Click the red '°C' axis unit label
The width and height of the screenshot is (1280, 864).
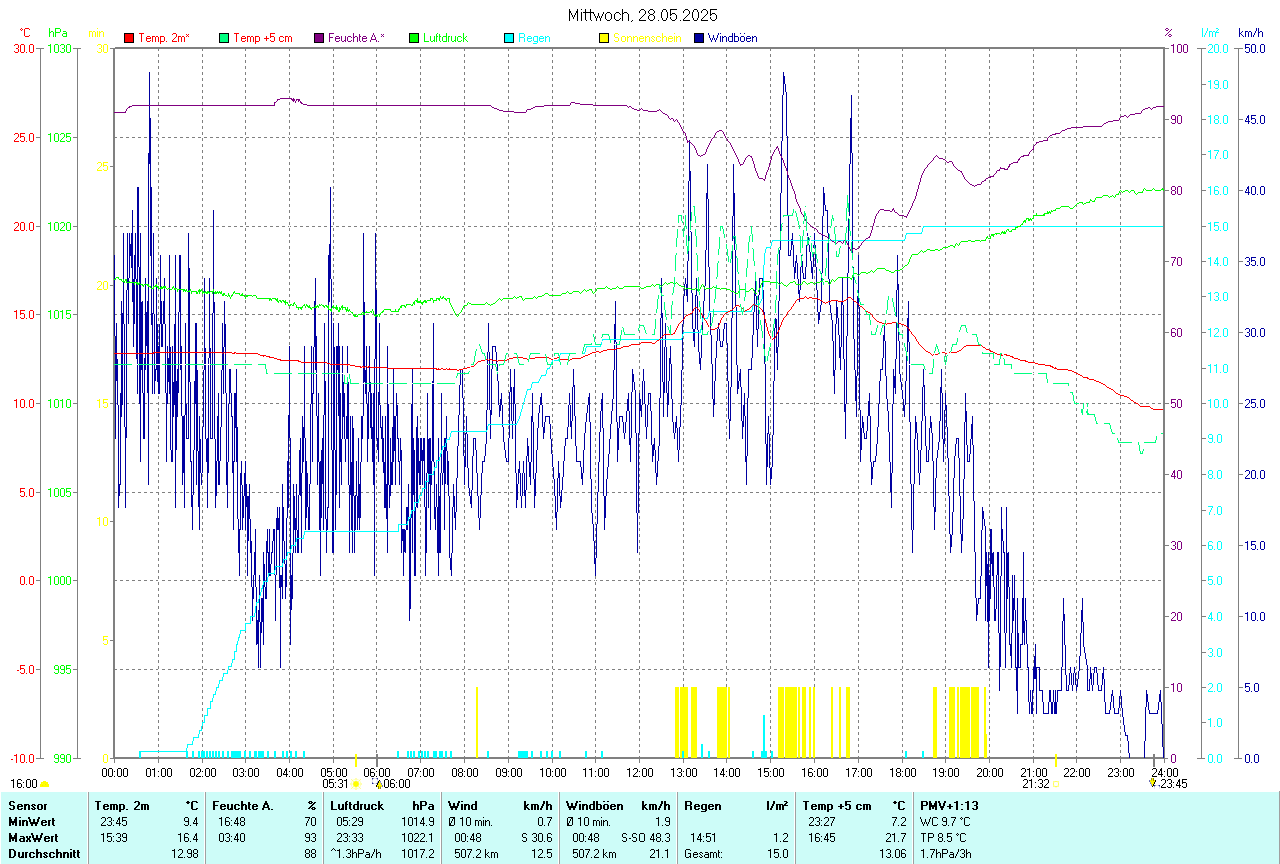[26, 33]
